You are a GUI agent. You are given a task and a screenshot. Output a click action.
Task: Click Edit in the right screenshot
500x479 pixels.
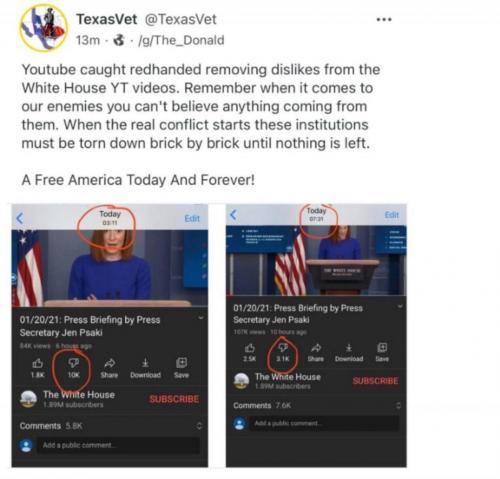pos(392,215)
